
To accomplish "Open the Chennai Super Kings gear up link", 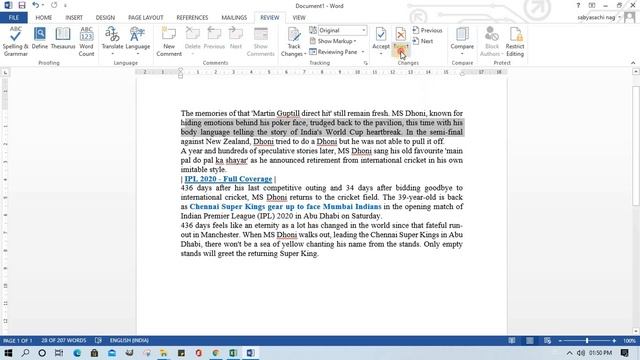I will (285, 207).
